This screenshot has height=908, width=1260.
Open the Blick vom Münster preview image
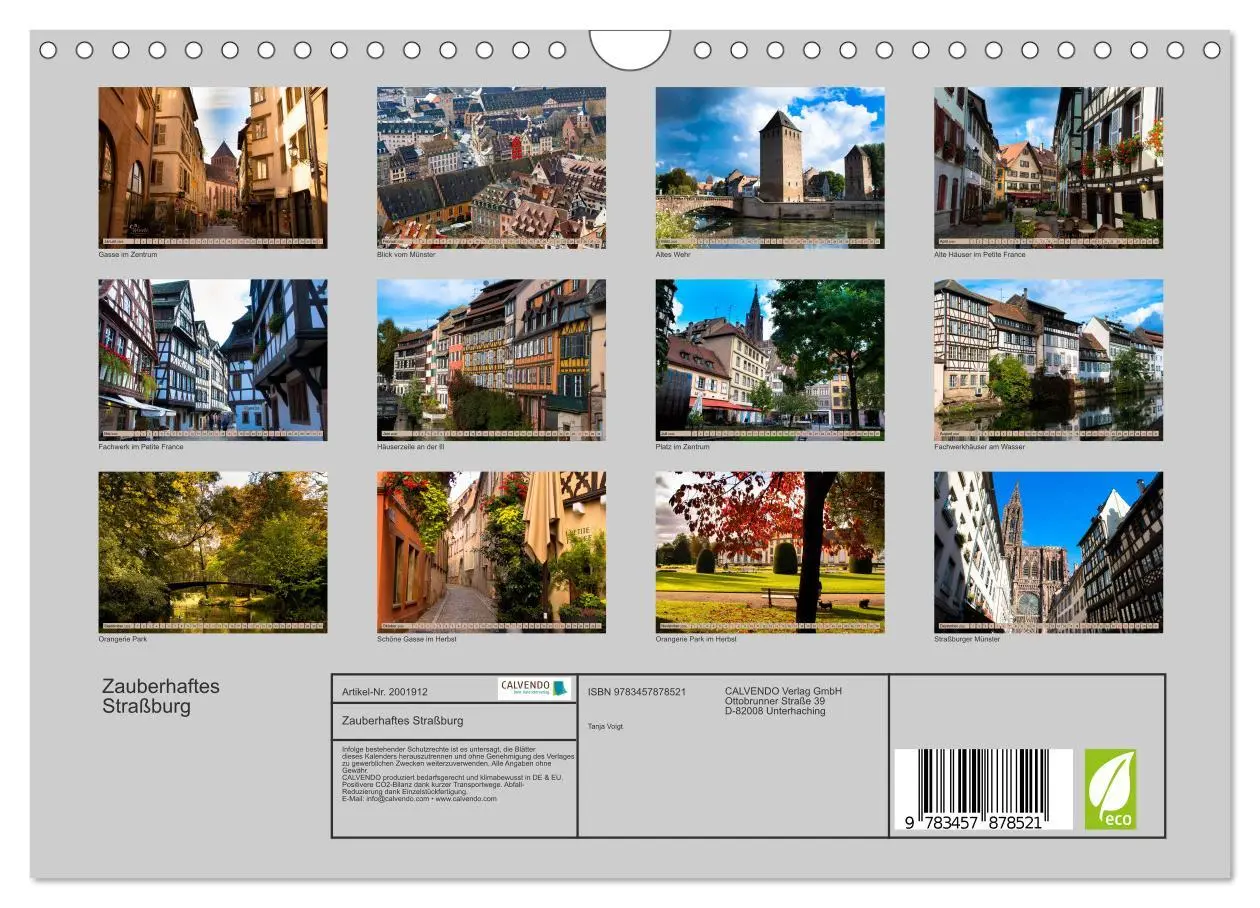pos(491,165)
